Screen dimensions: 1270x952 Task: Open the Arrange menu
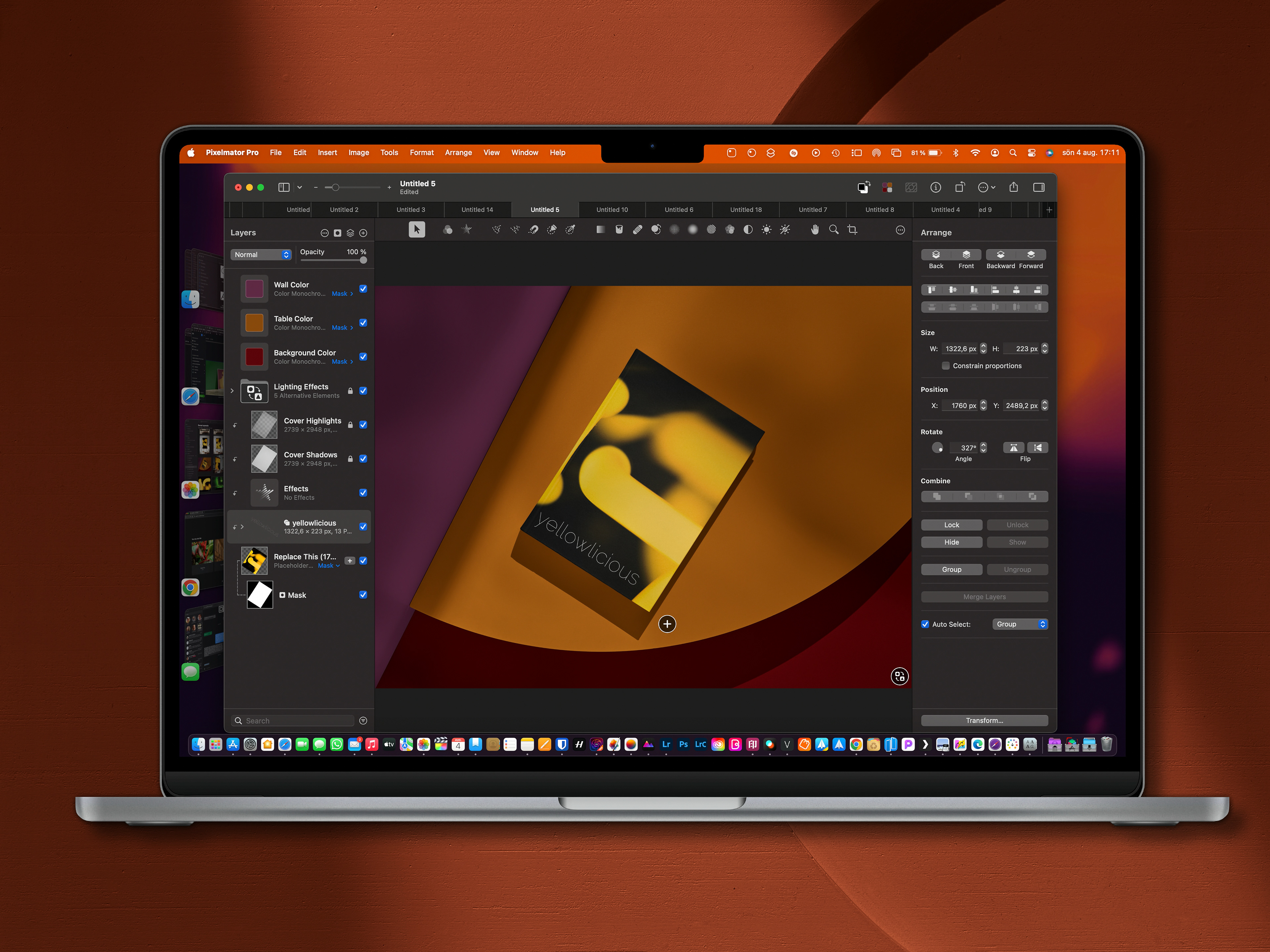pos(458,153)
